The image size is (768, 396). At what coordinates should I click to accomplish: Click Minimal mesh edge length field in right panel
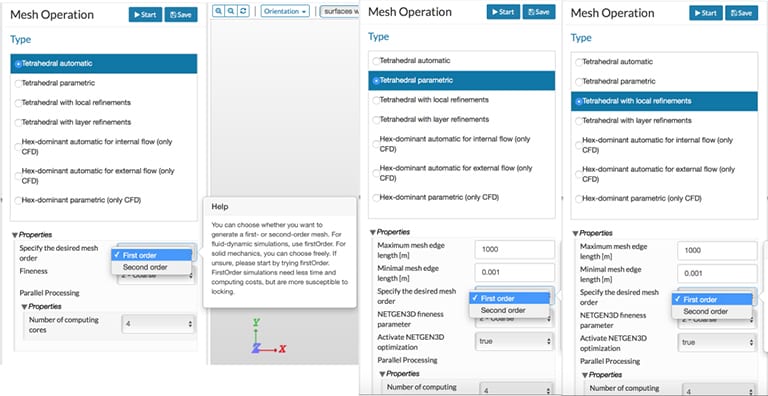[x=717, y=273]
